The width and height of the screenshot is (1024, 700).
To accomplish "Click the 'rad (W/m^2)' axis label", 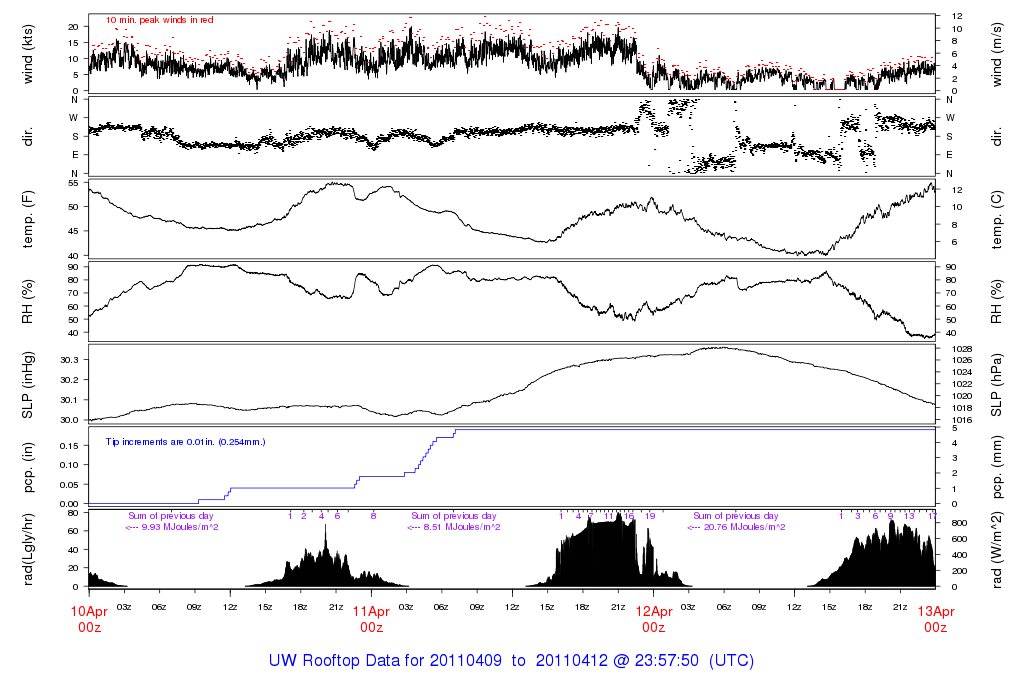I will click(x=997, y=549).
